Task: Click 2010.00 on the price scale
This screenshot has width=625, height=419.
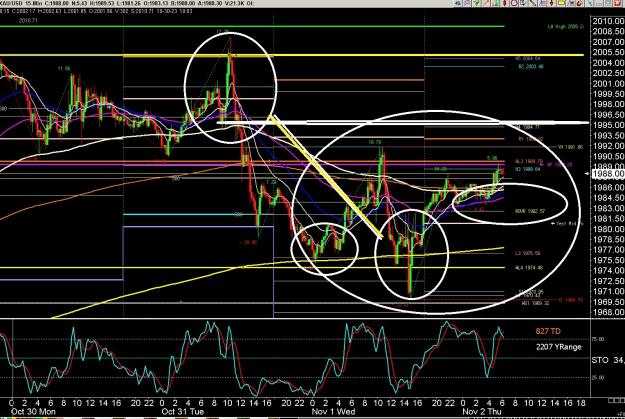Action: (608, 21)
